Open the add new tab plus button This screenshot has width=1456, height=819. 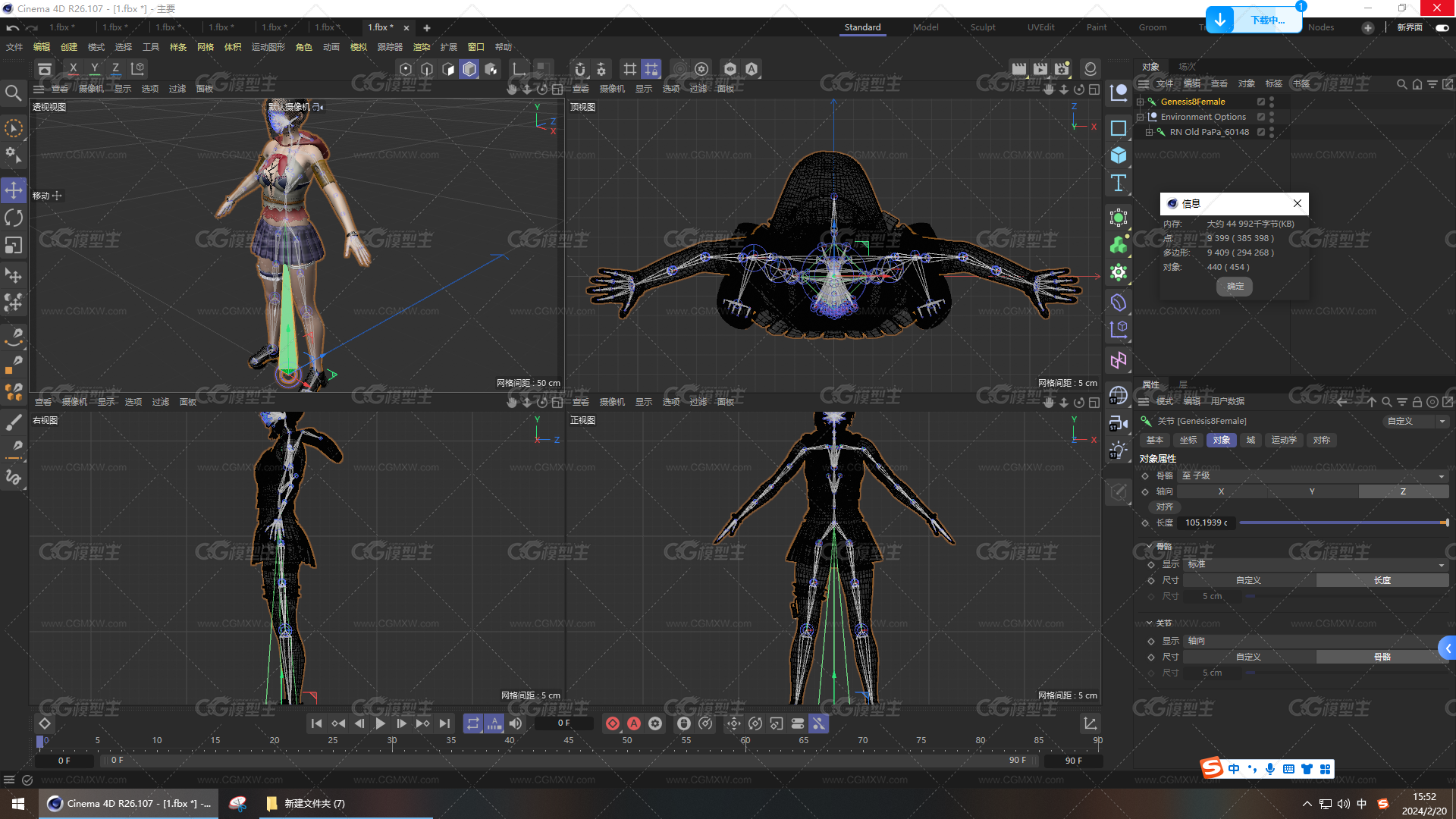(x=427, y=27)
